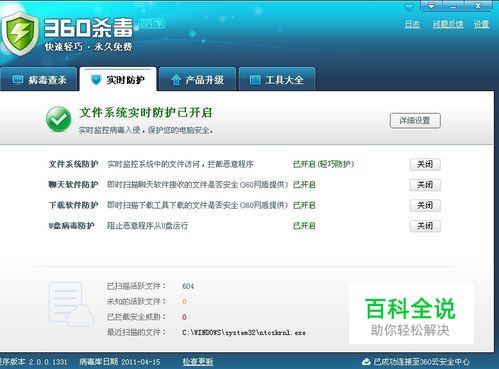
Task: Click the program version 2.0.0.1331 text
Action: tap(34, 361)
